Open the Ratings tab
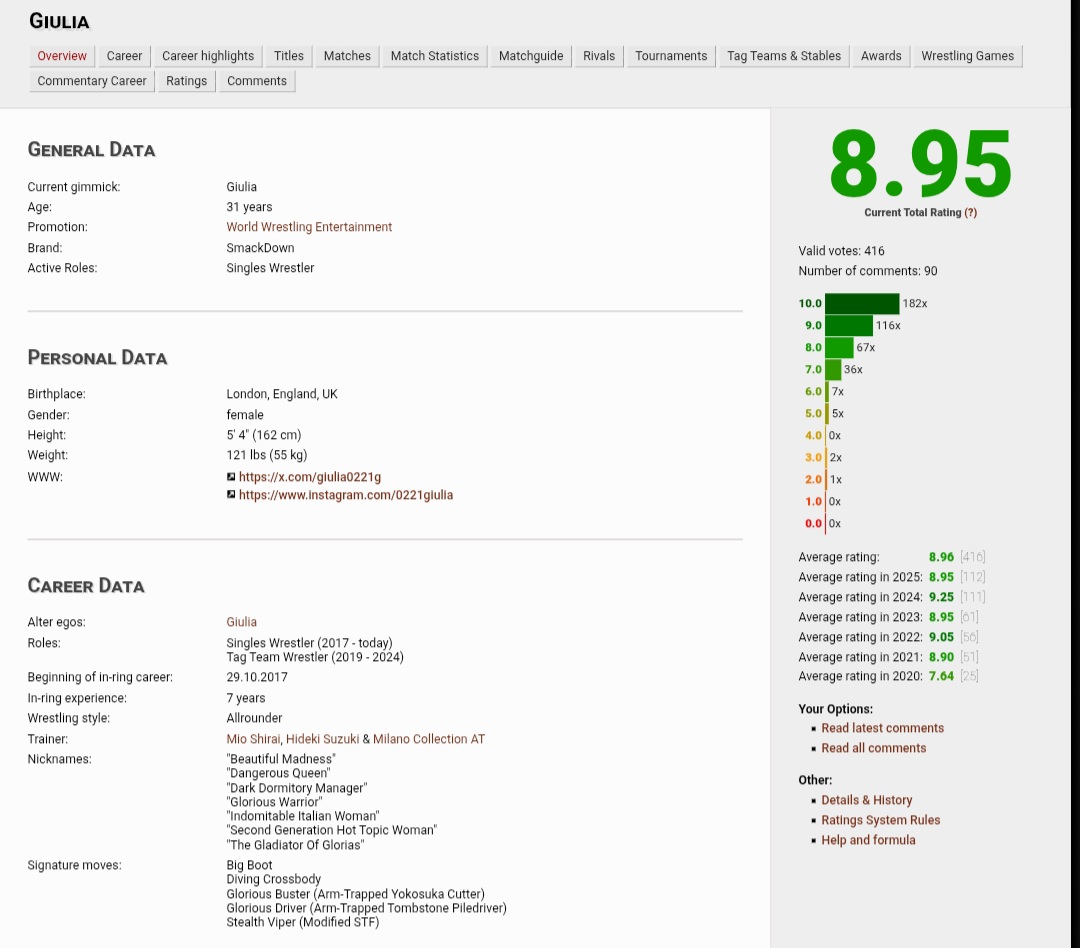This screenshot has height=948, width=1080. point(187,81)
